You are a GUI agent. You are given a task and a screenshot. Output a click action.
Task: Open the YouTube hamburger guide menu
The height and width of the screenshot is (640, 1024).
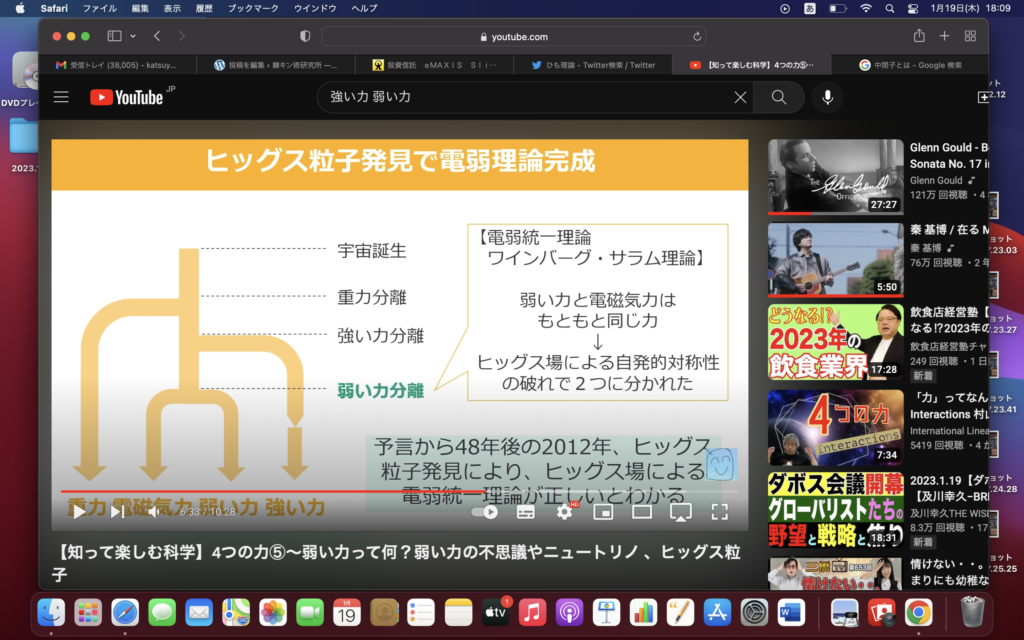(x=62, y=97)
